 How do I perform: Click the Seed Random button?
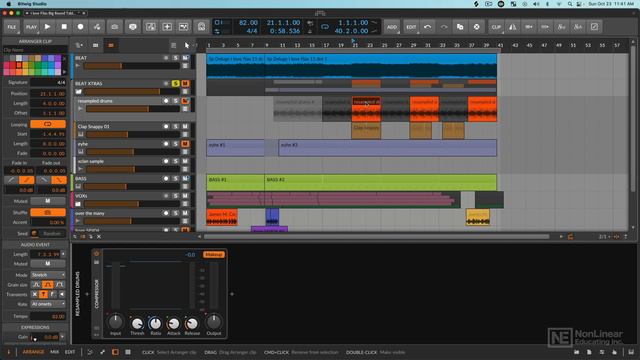click(x=53, y=233)
